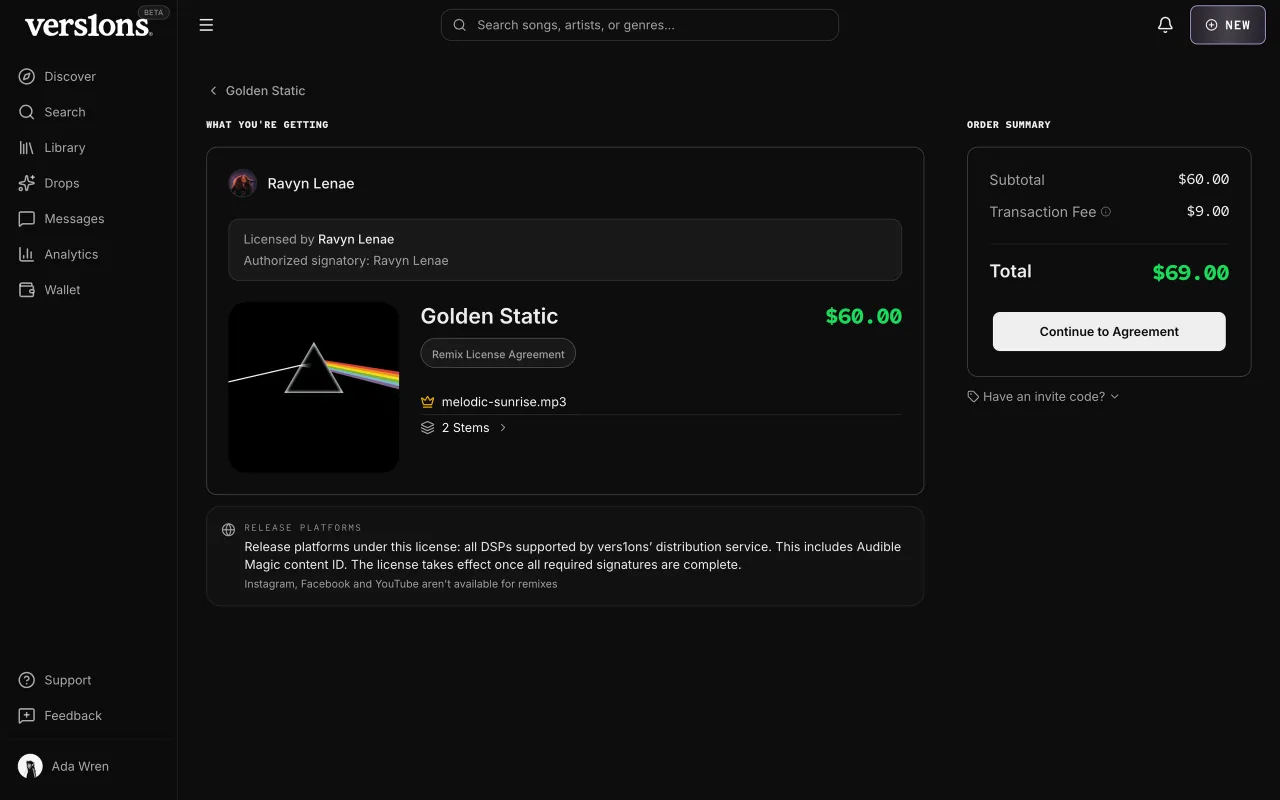The image size is (1280, 800).
Task: Click the Transaction Fee info icon
Action: coord(1106,212)
